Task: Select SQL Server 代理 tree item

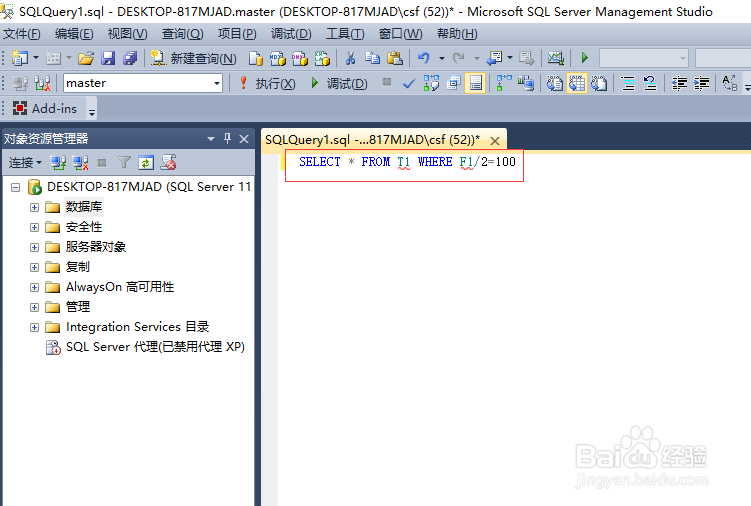Action: [155, 347]
